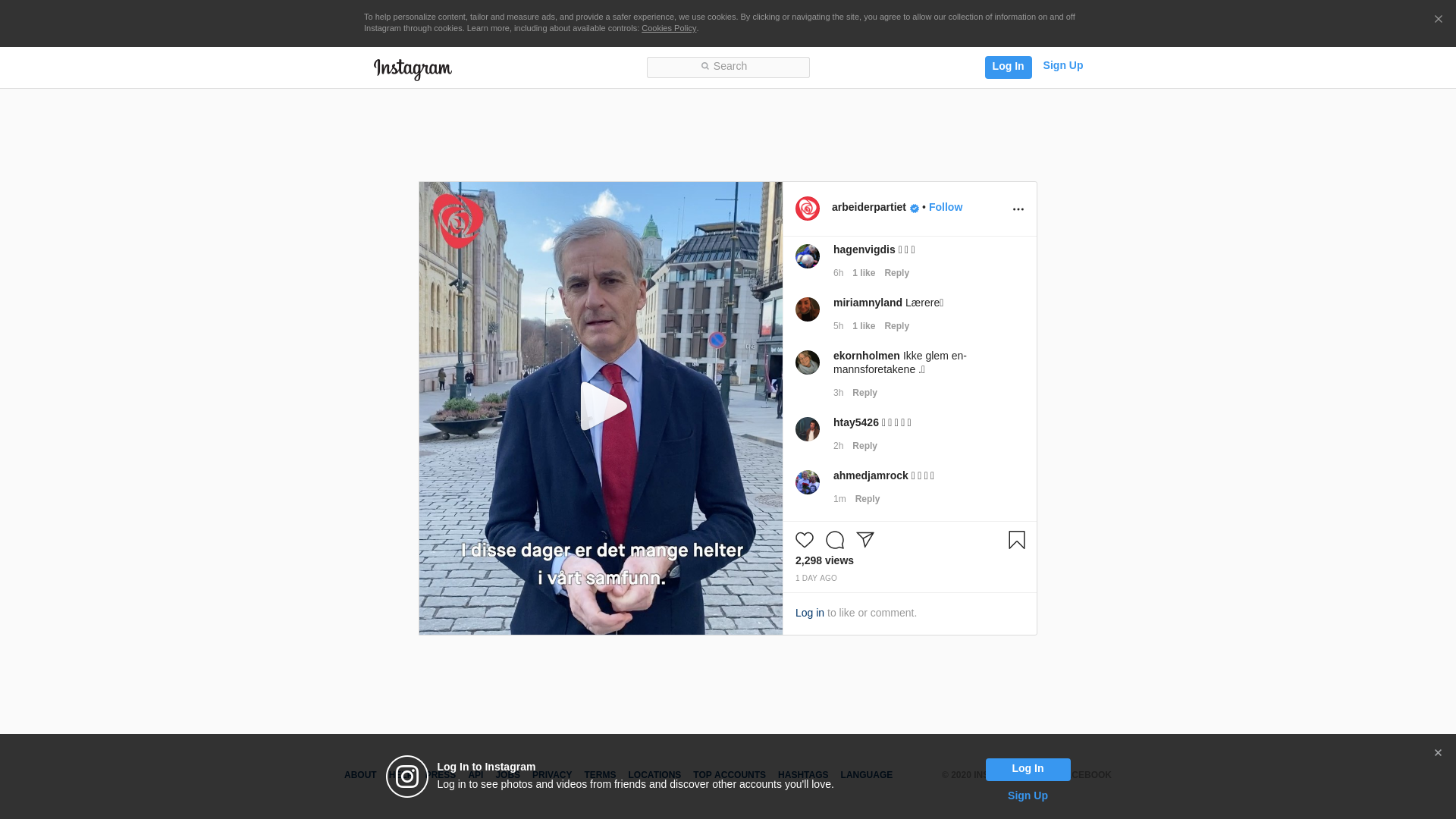Screen dimensions: 1456x819
Task: Open the HASHTAGS footer link
Action: (803, 775)
